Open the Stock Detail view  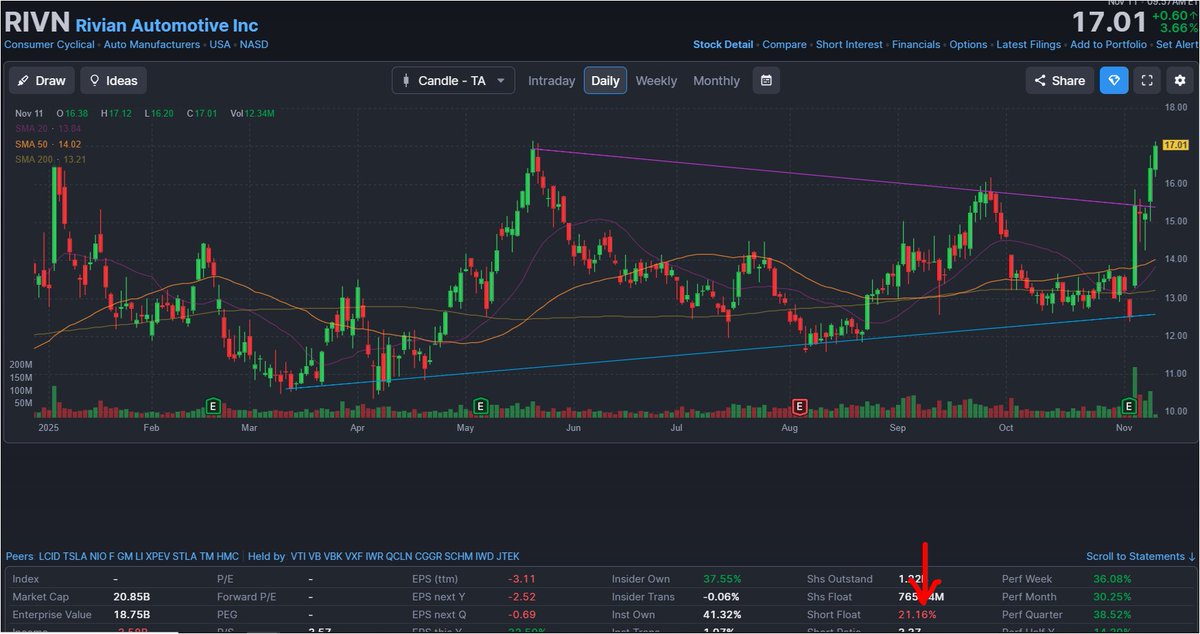(x=722, y=44)
